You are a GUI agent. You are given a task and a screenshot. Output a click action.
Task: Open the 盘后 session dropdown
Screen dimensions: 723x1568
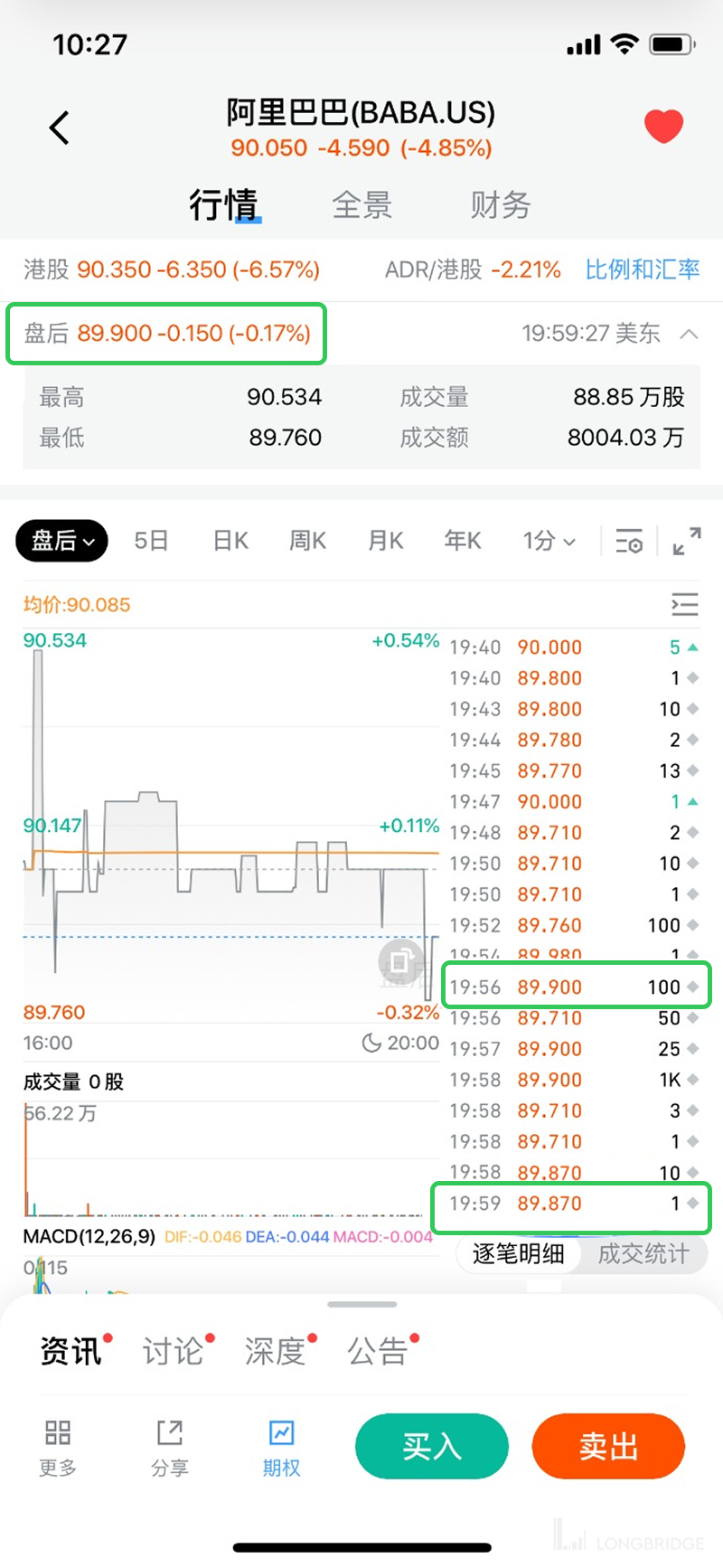pos(62,541)
